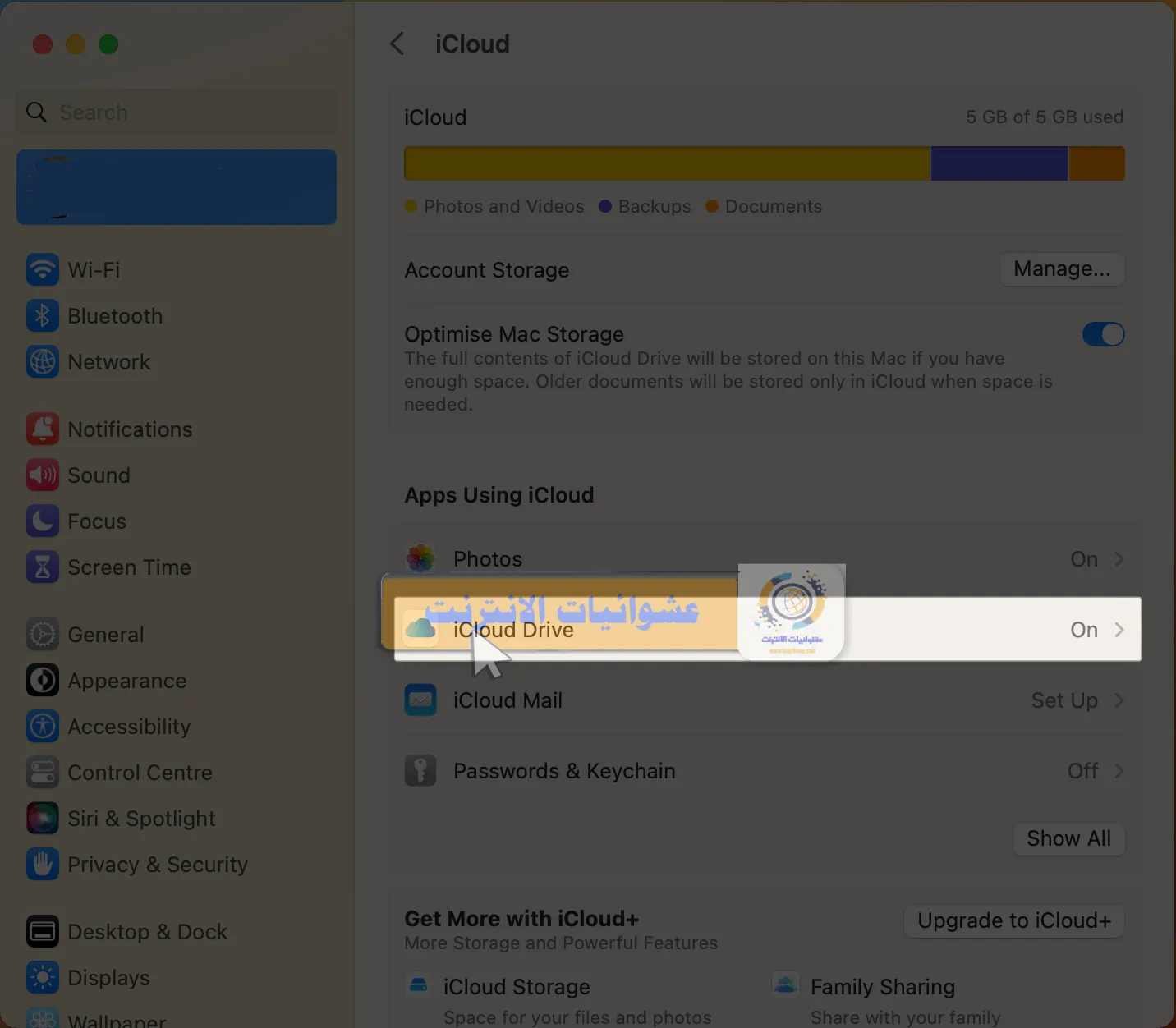This screenshot has height=1028, width=1176.
Task: Click the blue Backups storage segment
Action: click(x=999, y=163)
